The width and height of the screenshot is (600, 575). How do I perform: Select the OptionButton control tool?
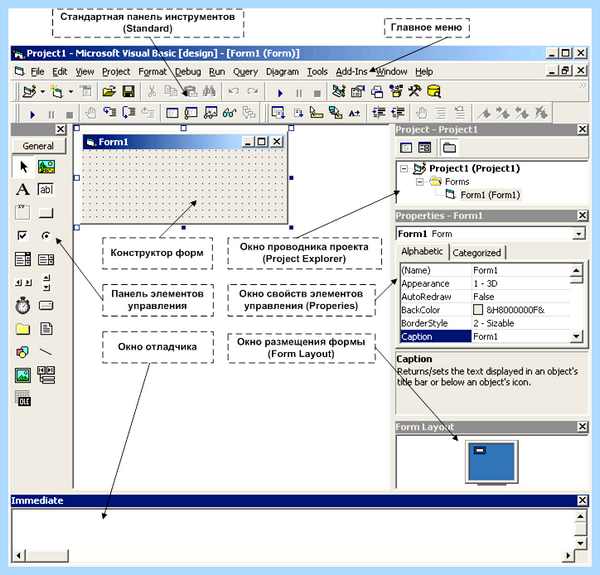coord(46,236)
